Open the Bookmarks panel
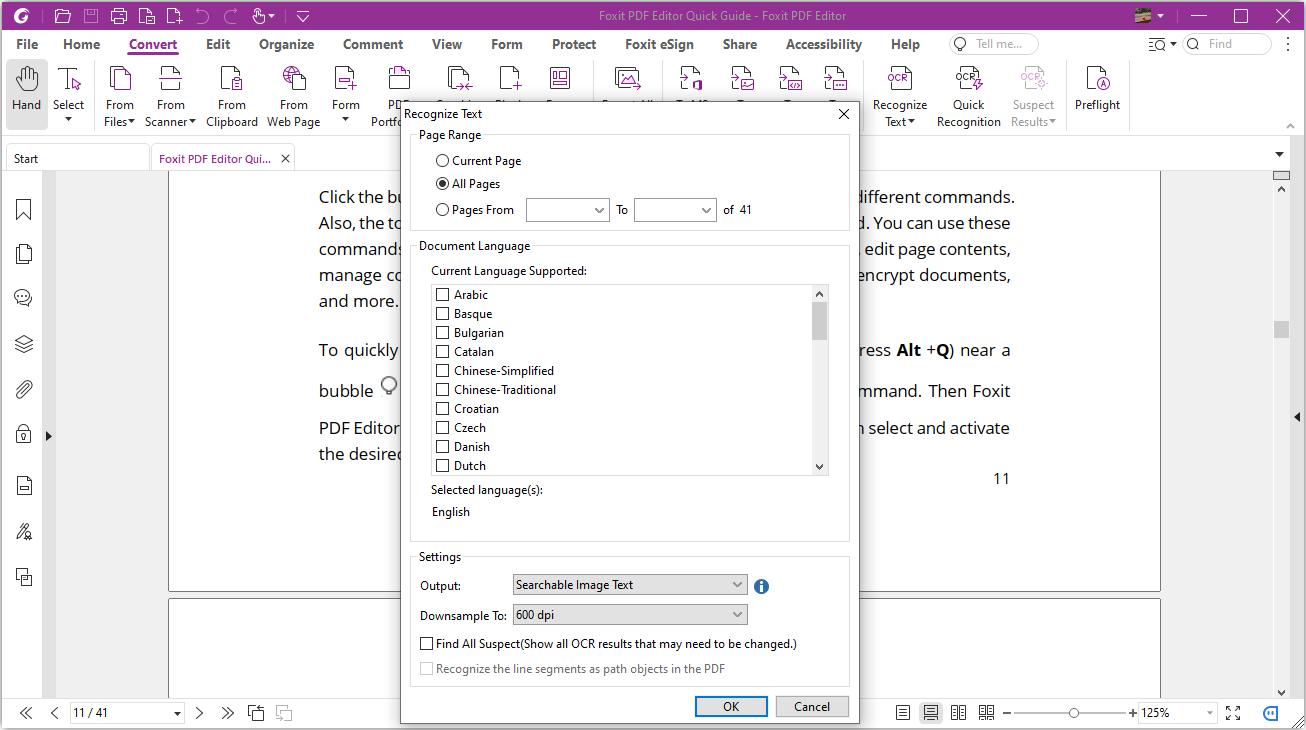This screenshot has width=1306, height=730. point(23,209)
